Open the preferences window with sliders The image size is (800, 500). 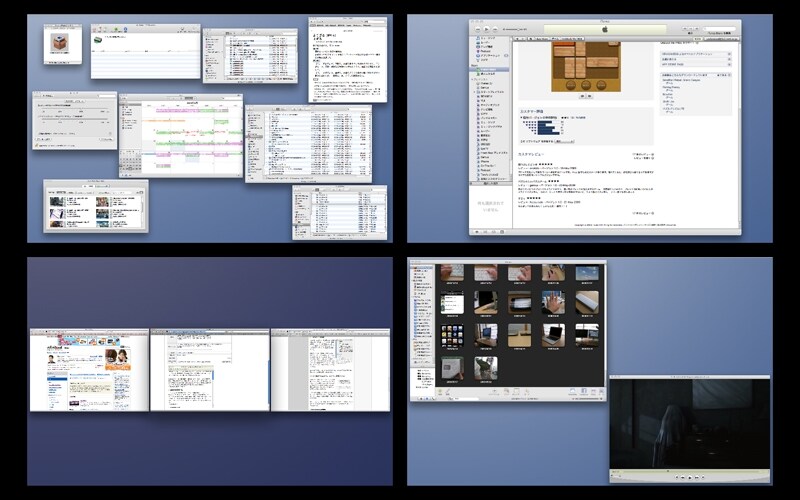(x=74, y=121)
